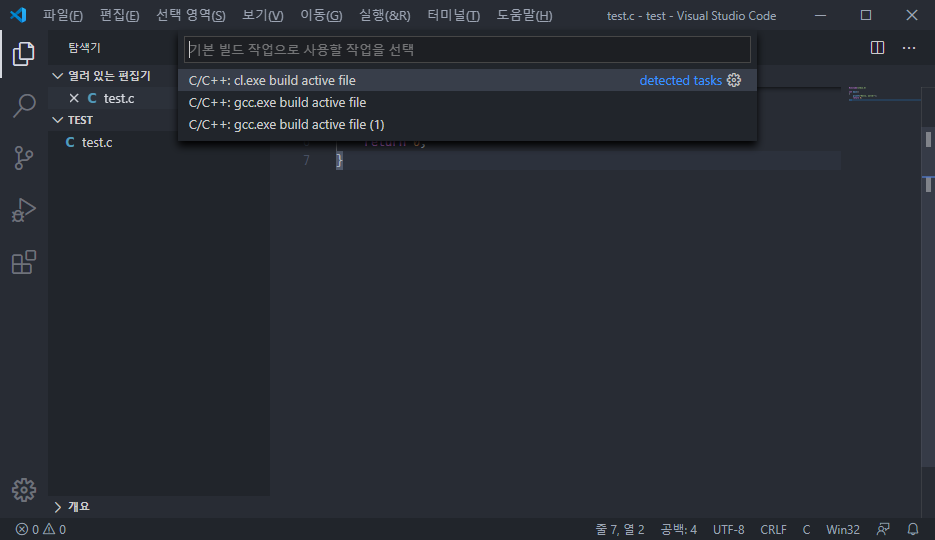Viewport: 935px width, 540px height.
Task: Click the errors and warnings status indicator
Action: click(41, 529)
